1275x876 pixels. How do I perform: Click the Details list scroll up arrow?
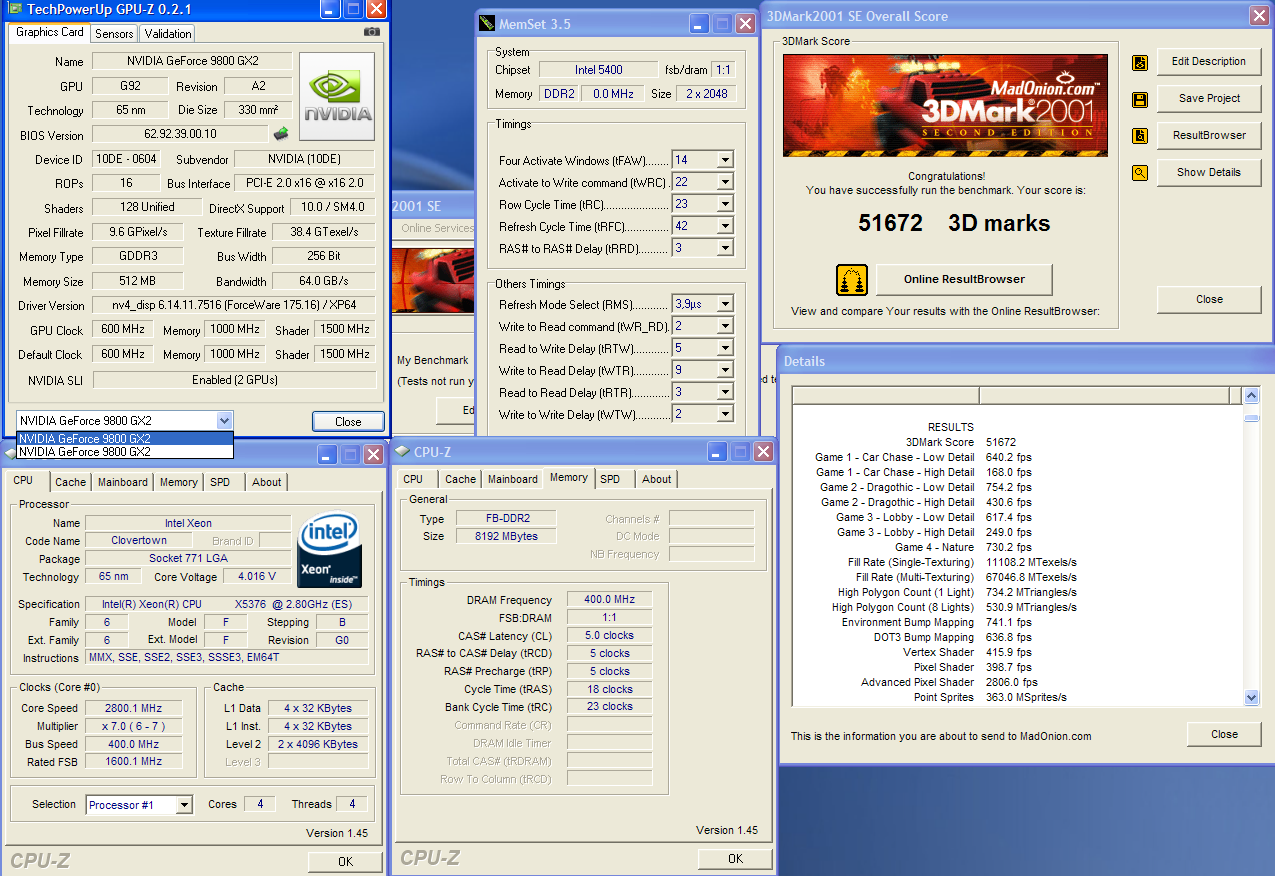point(1252,397)
